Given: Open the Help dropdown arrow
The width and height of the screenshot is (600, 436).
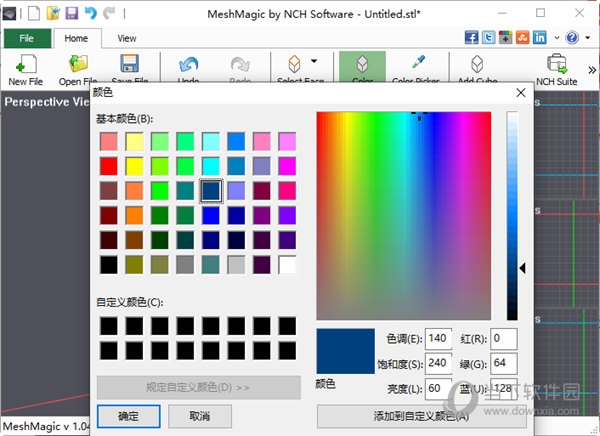Looking at the screenshot, I should pyautogui.click(x=587, y=38).
